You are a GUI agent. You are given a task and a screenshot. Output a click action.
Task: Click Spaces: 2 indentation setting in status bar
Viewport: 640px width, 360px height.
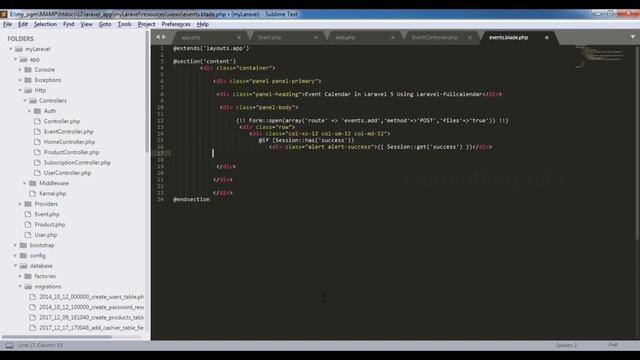click(566, 345)
